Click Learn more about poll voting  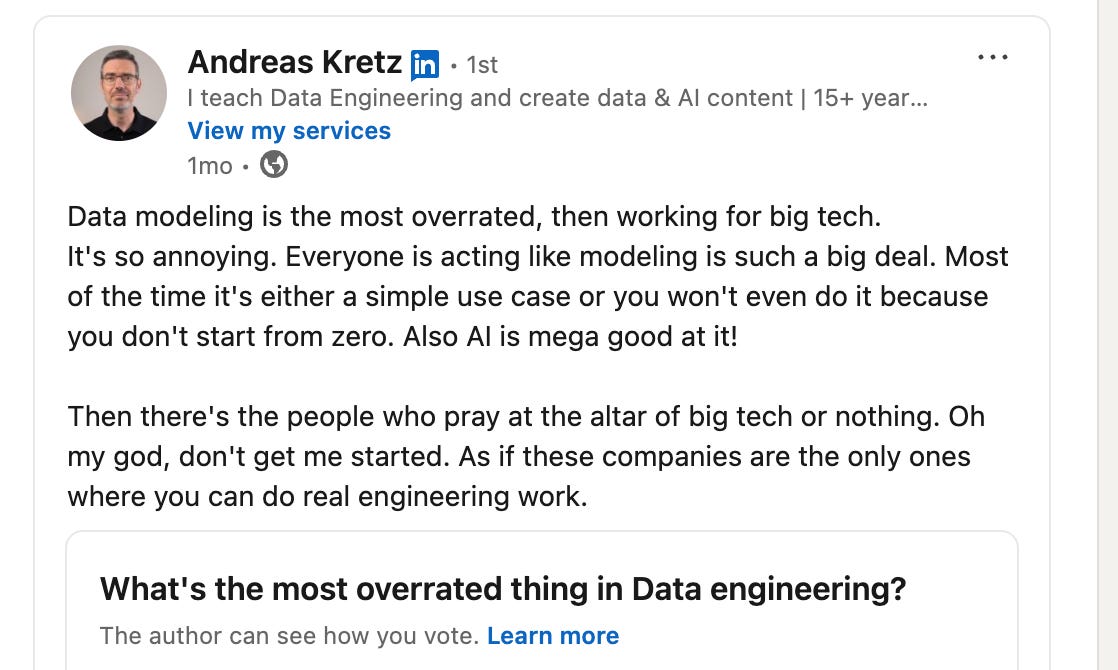(553, 635)
